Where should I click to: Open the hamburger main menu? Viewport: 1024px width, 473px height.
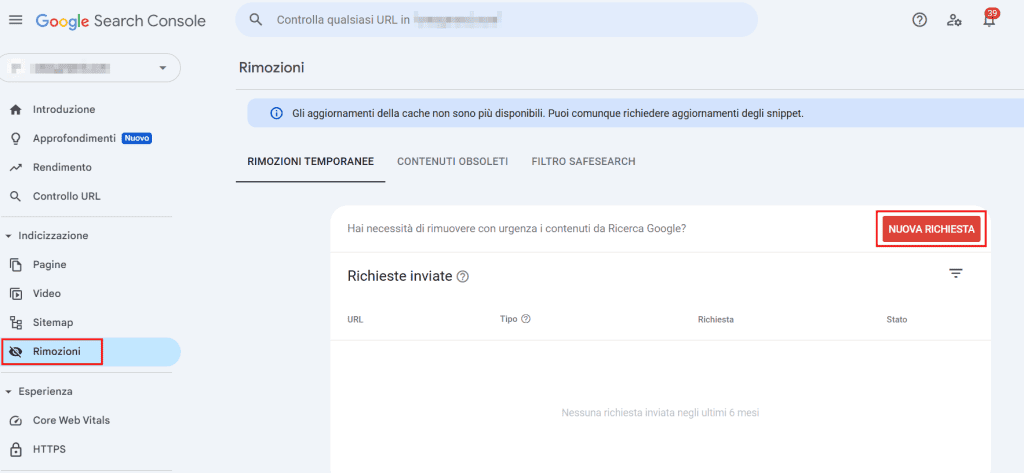tap(15, 20)
